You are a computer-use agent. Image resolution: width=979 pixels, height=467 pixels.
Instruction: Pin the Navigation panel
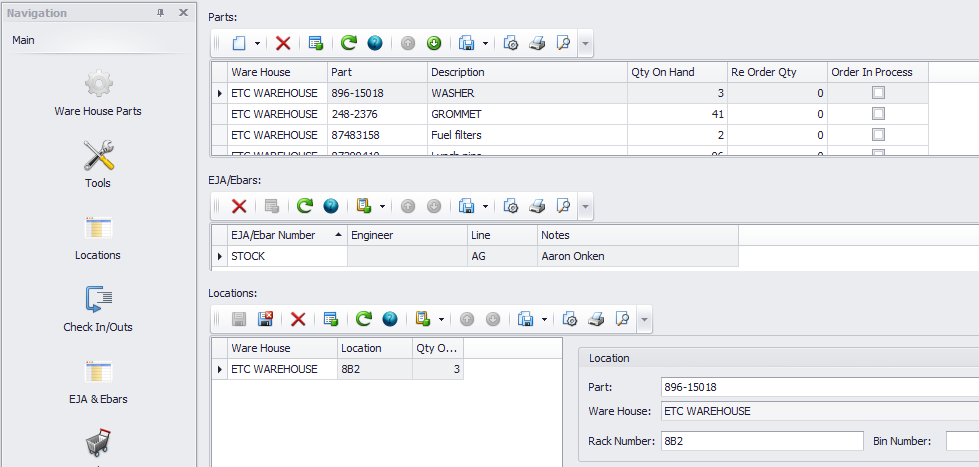pyautogui.click(x=160, y=12)
